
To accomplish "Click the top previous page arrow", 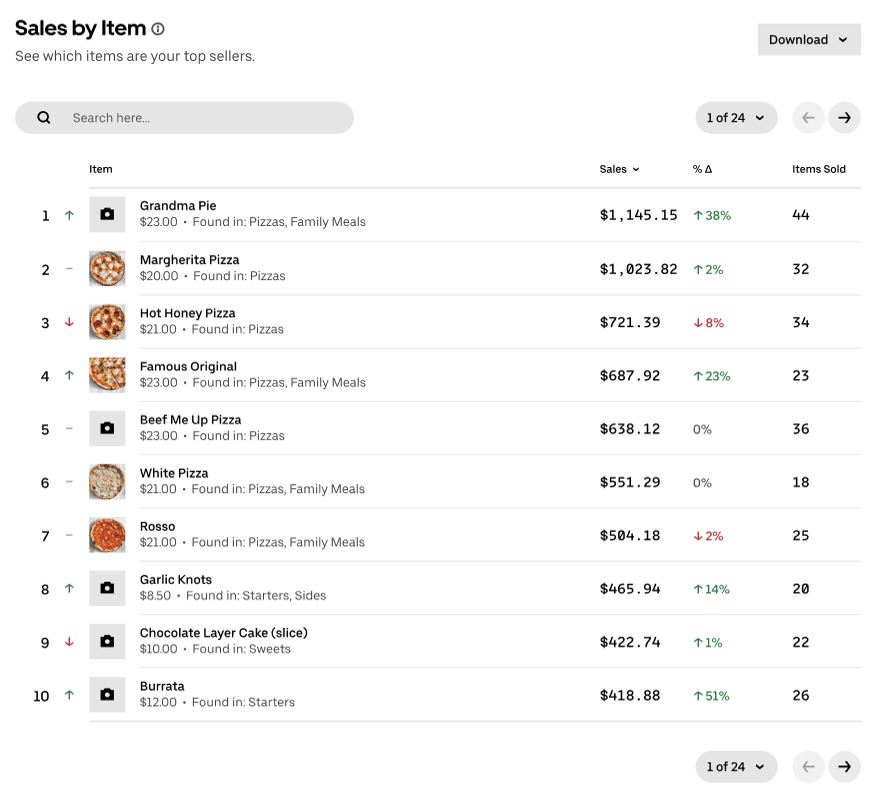I will pos(808,118).
